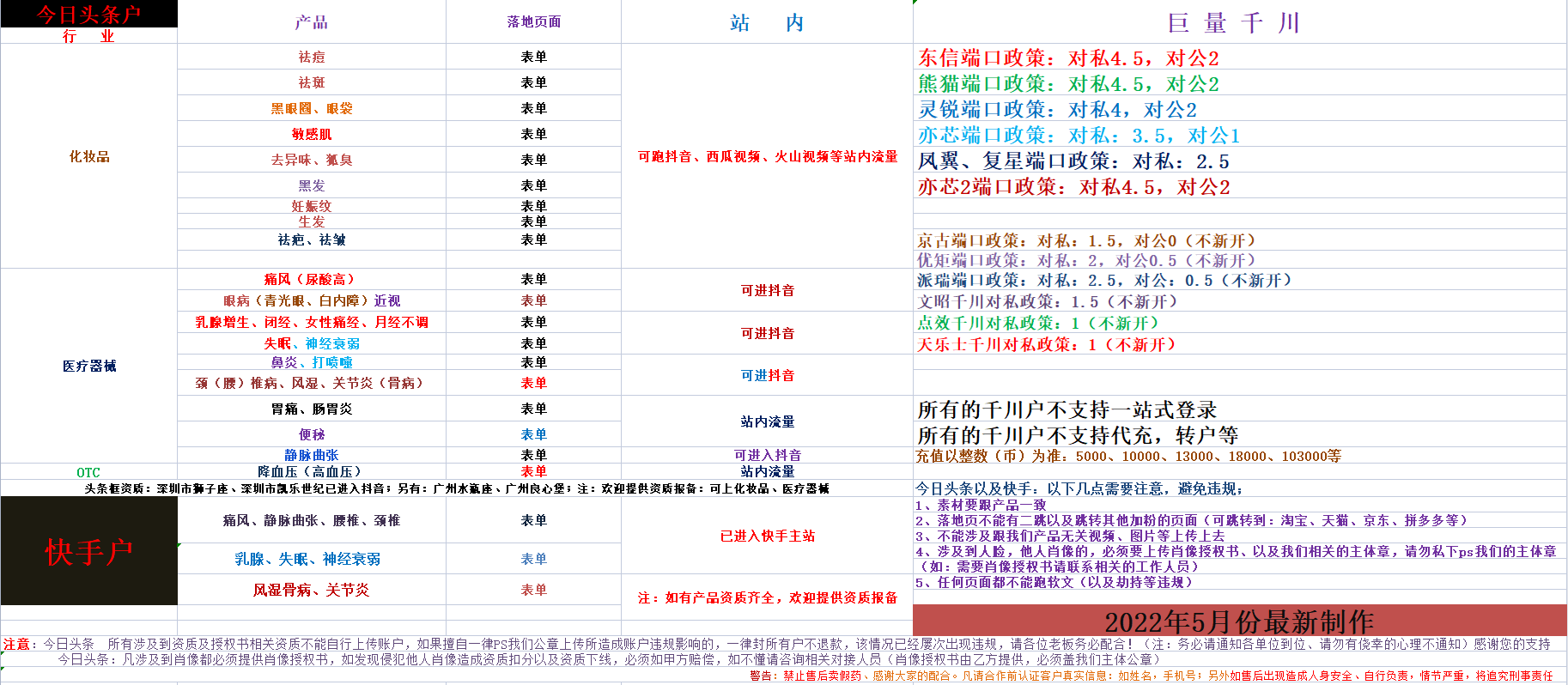The height and width of the screenshot is (685, 1568).
Task: Click the 优矩端口政策 line
Action: click(x=1086, y=260)
